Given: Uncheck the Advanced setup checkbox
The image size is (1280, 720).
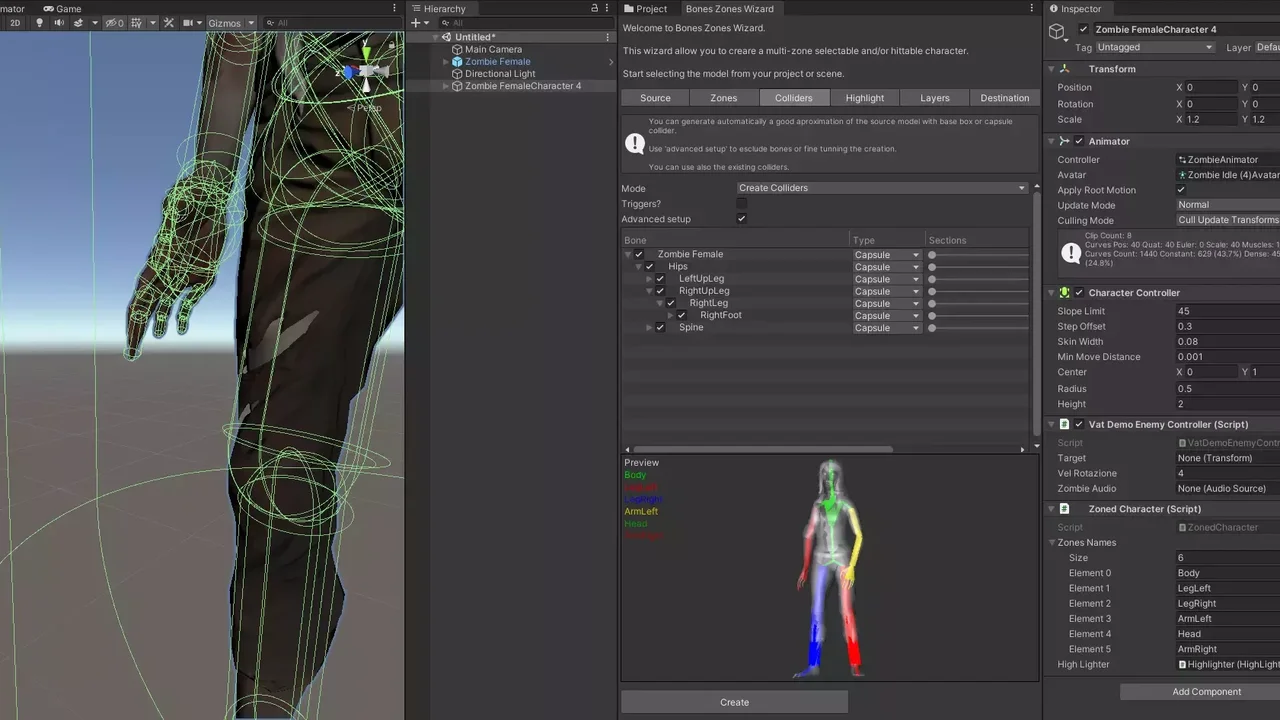Looking at the screenshot, I should click(741, 219).
